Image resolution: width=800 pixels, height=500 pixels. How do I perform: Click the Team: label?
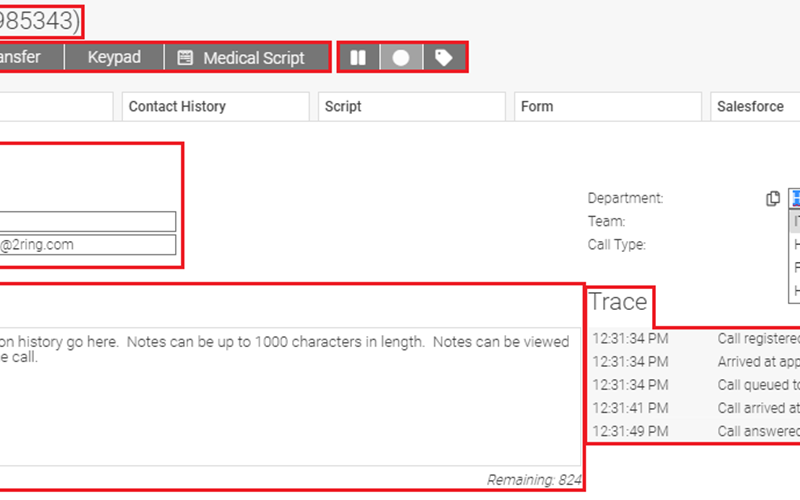pyautogui.click(x=606, y=221)
